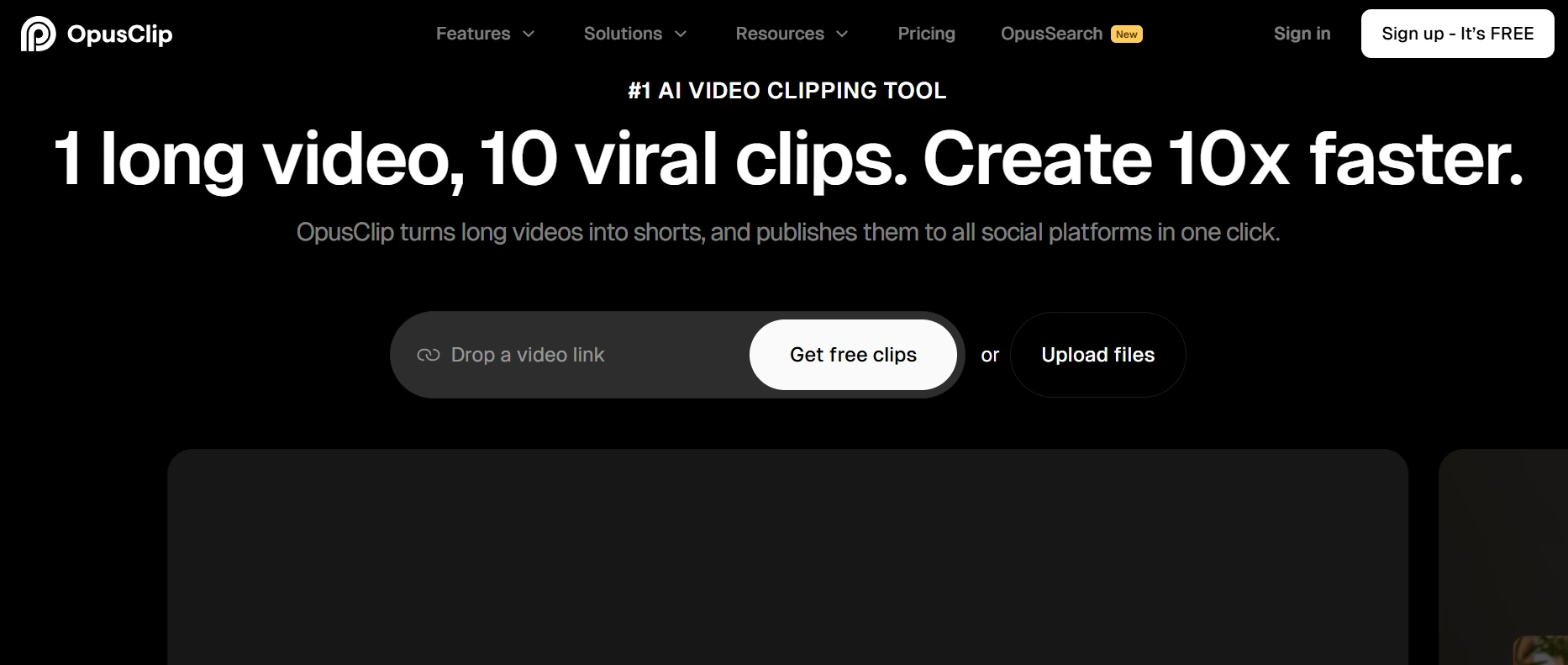1568x665 pixels.
Task: Go to the Pricing page
Action: coord(926,34)
